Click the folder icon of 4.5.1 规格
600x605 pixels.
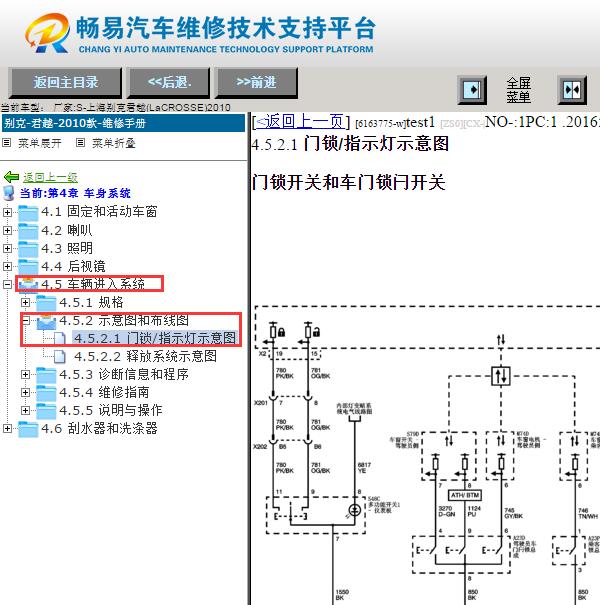point(46,302)
